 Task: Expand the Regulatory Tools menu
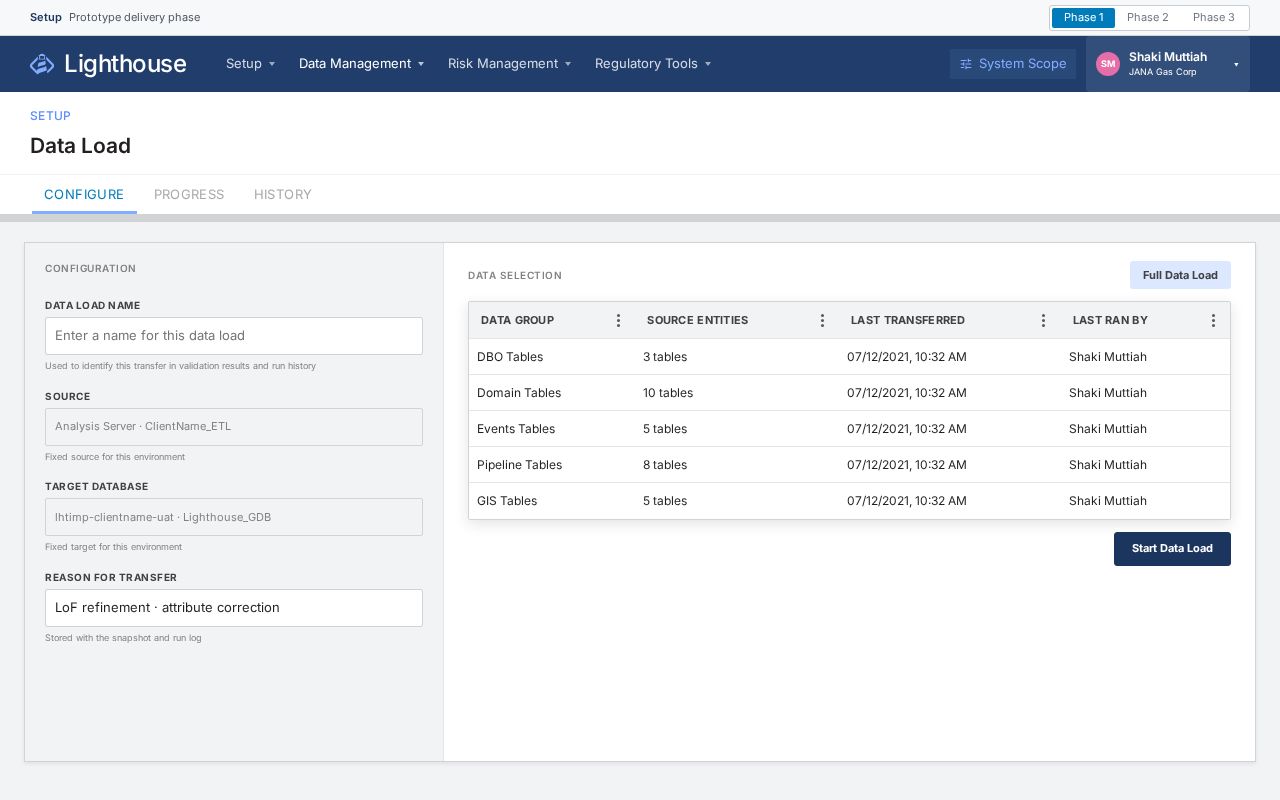coord(653,64)
